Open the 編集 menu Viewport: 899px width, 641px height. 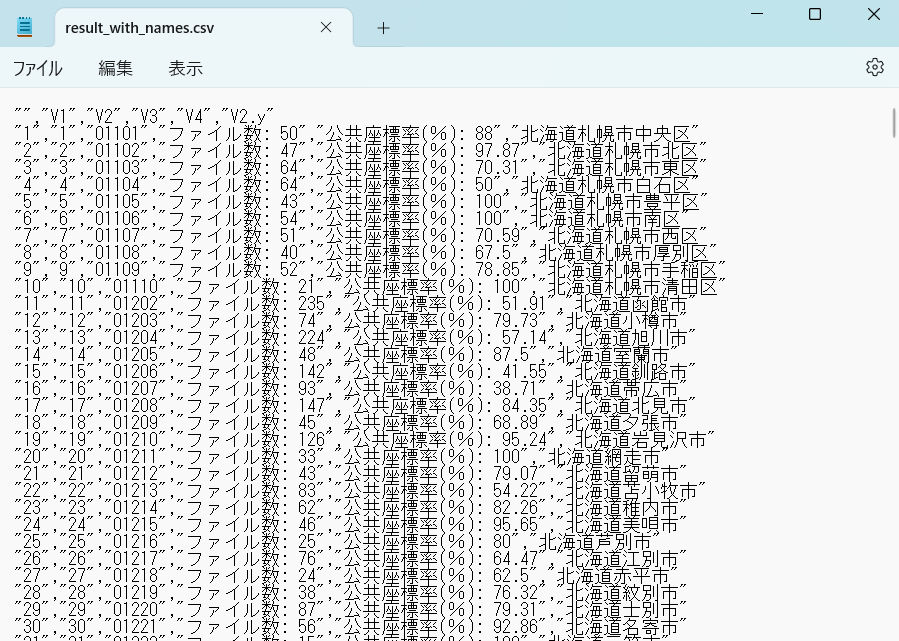tap(115, 68)
